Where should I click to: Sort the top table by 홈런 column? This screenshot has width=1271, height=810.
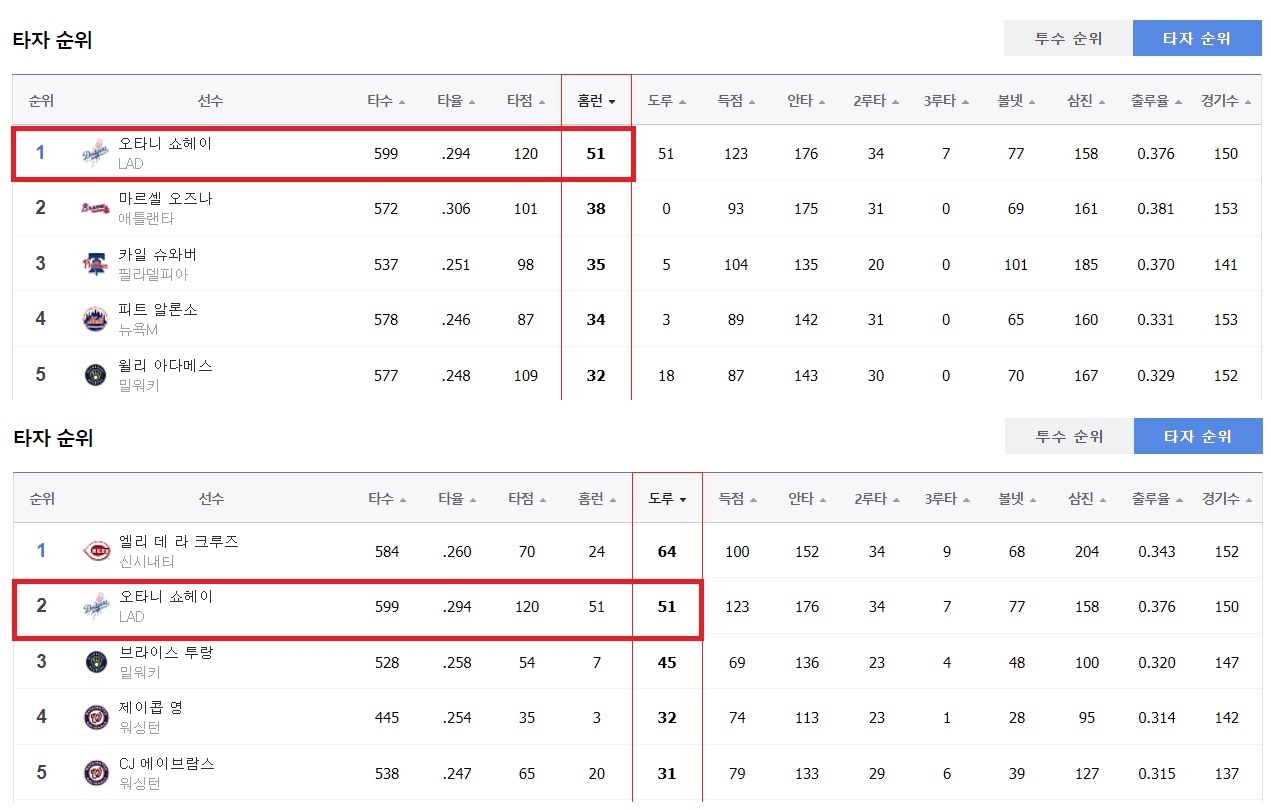(596, 101)
